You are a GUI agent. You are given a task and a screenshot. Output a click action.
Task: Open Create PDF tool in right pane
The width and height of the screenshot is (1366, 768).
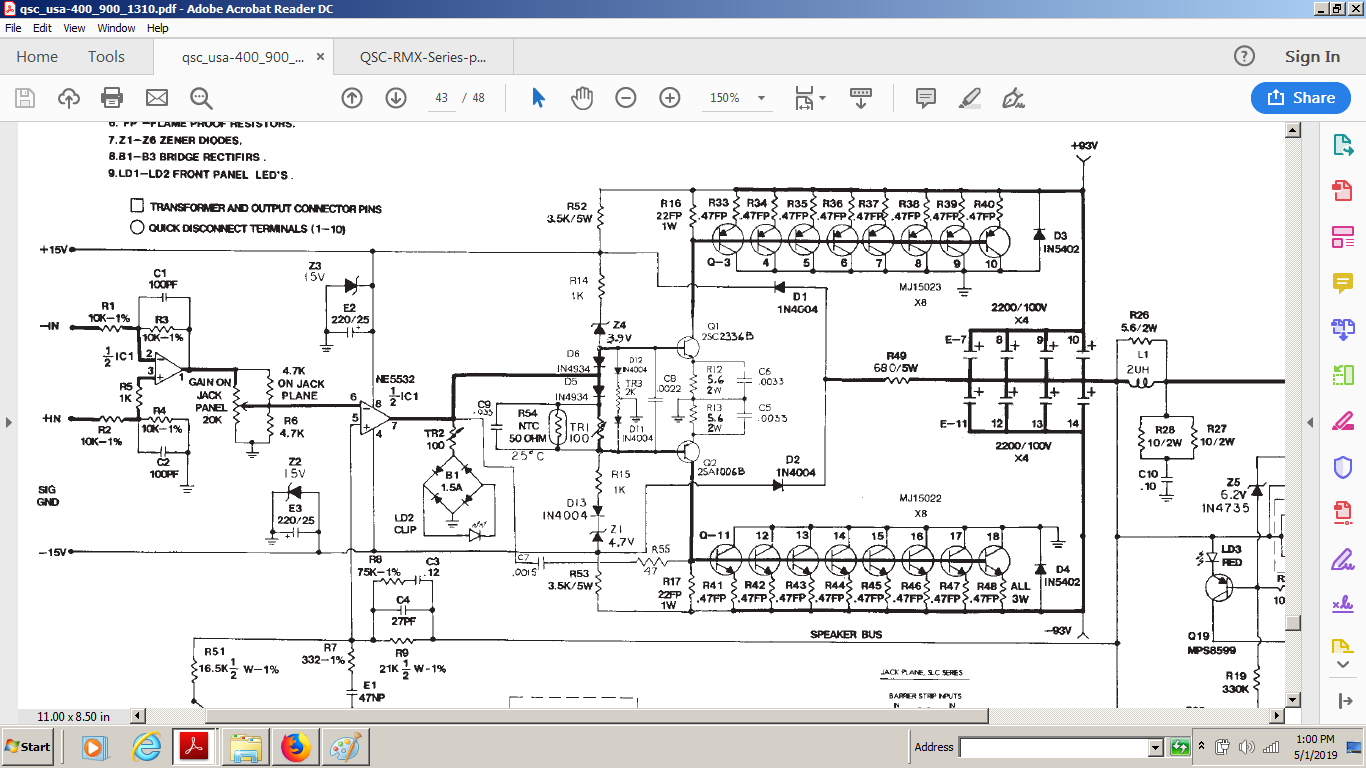pyautogui.click(x=1342, y=191)
